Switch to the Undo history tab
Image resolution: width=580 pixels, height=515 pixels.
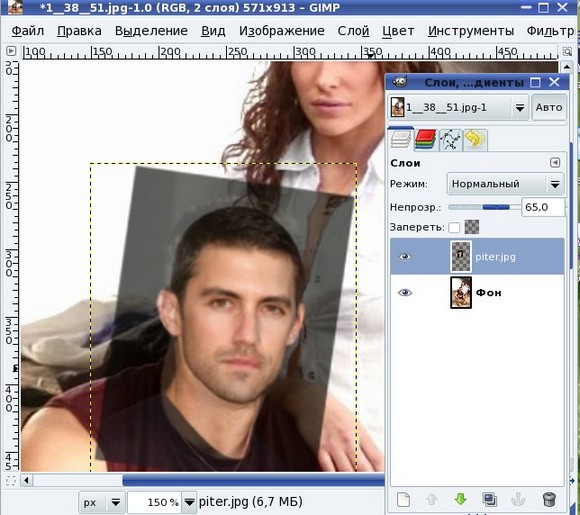(475, 139)
